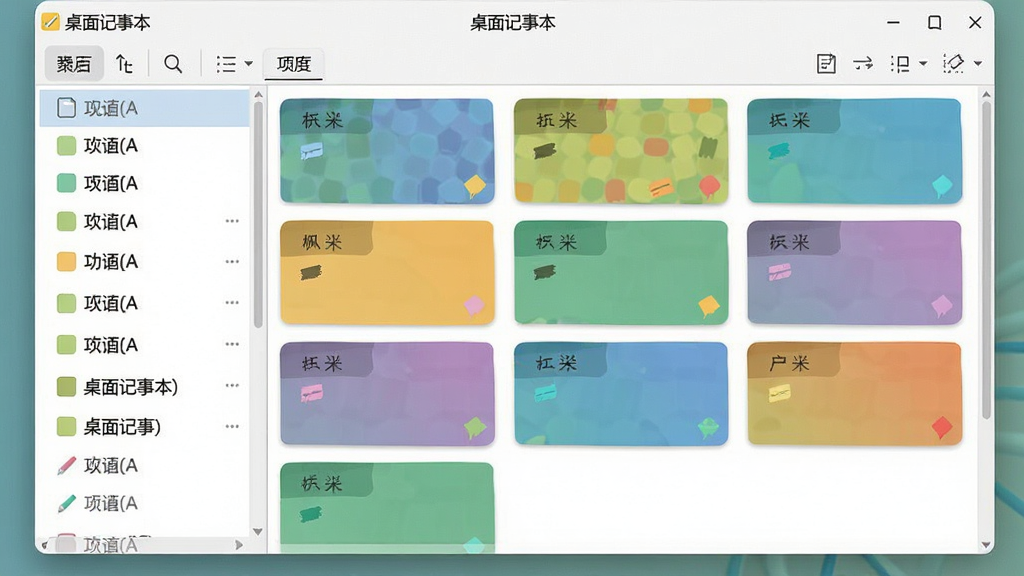
Task: Click the main area scrollbar up arrow
Action: [986, 95]
